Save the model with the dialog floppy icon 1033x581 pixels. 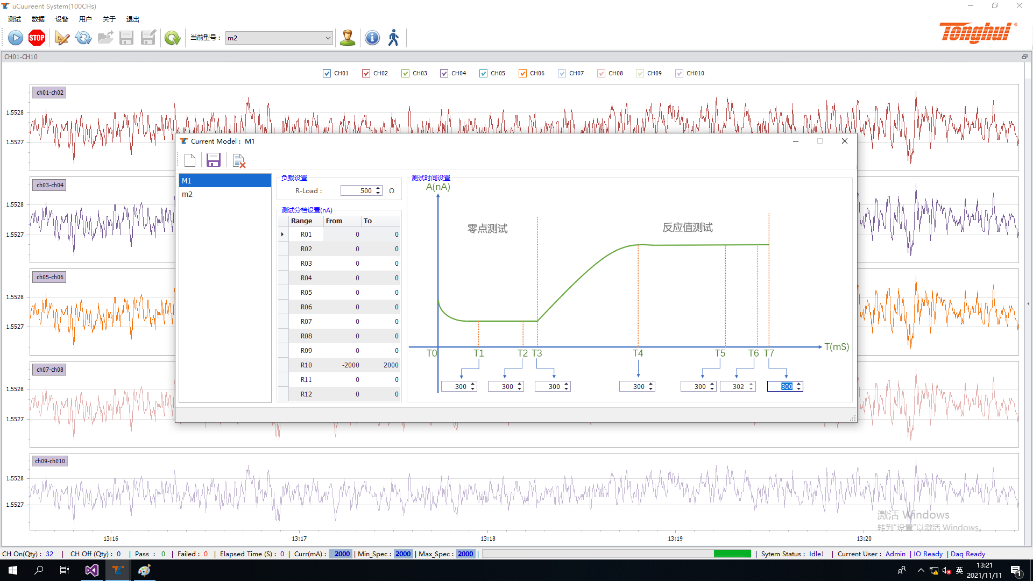pyautogui.click(x=213, y=161)
